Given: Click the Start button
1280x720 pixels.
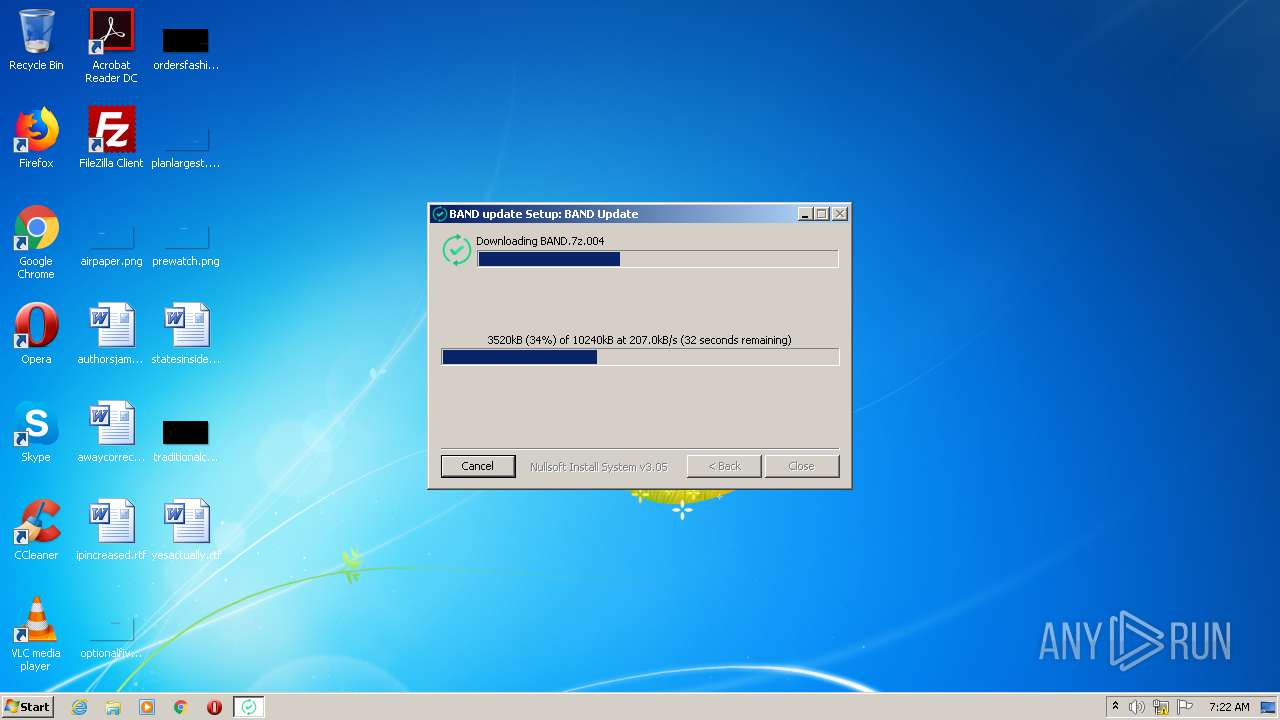Looking at the screenshot, I should (x=27, y=707).
